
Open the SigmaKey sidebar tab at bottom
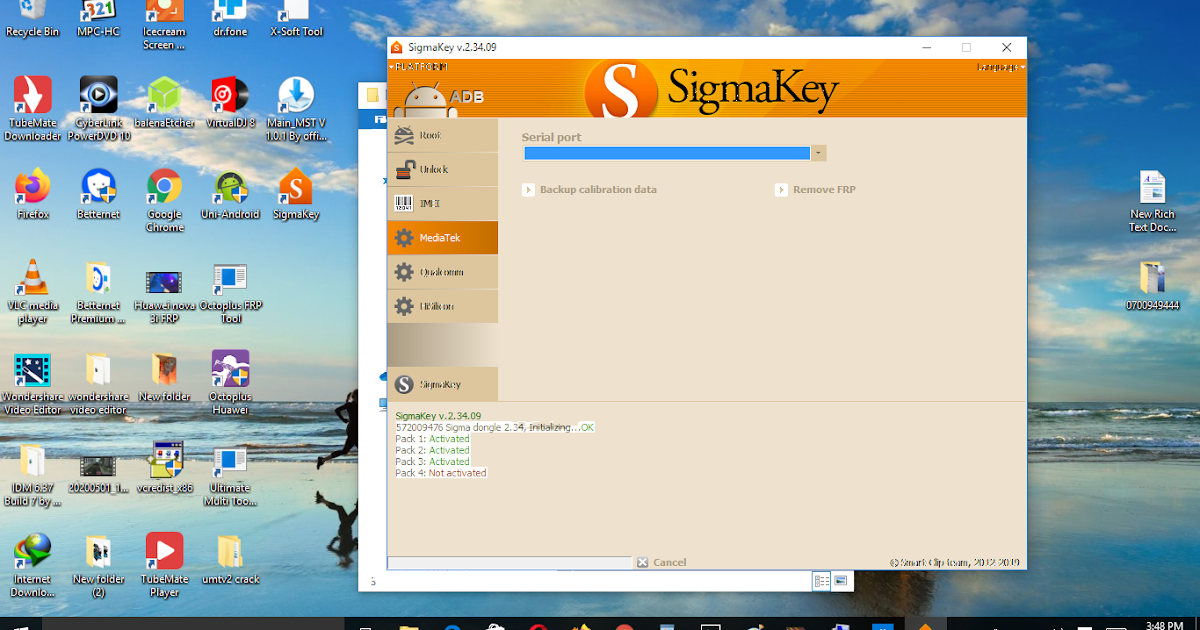tap(442, 384)
